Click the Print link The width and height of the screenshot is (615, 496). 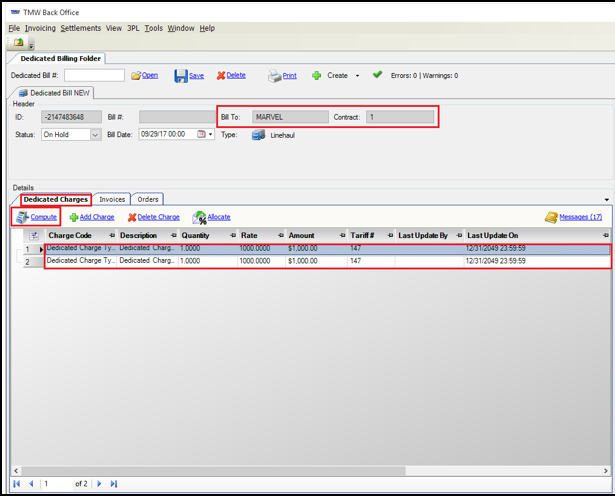(x=289, y=76)
